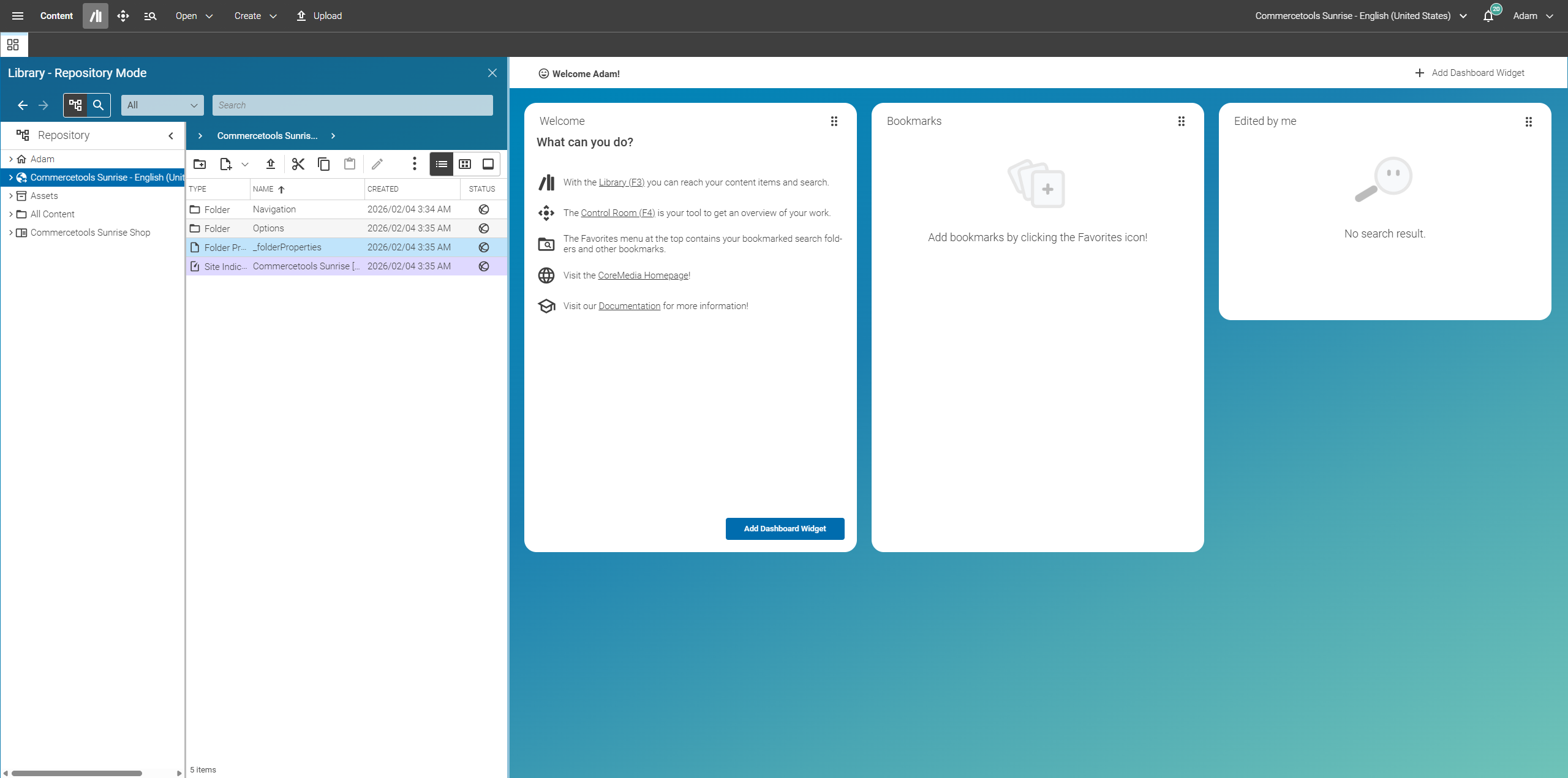Click the blue Add Dashboard Widget button
The image size is (1568, 778).
(x=785, y=529)
